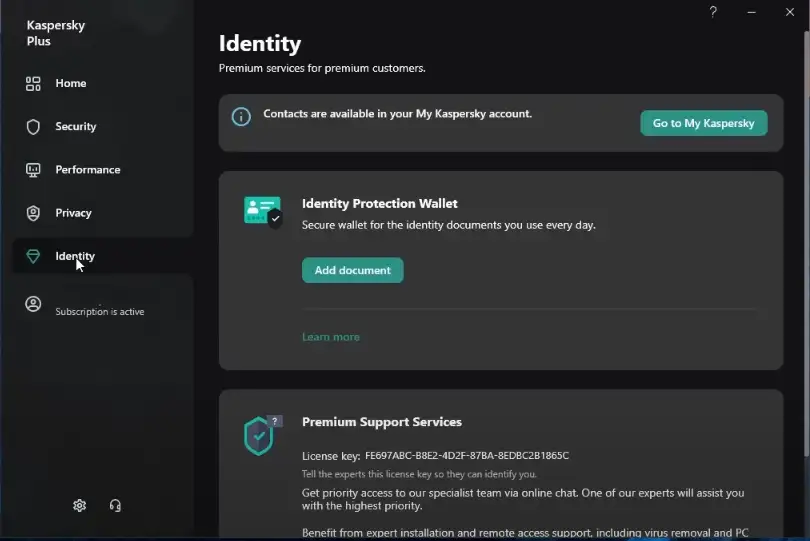Click the Premium Support shield icon
The image size is (810, 541).
(260, 436)
